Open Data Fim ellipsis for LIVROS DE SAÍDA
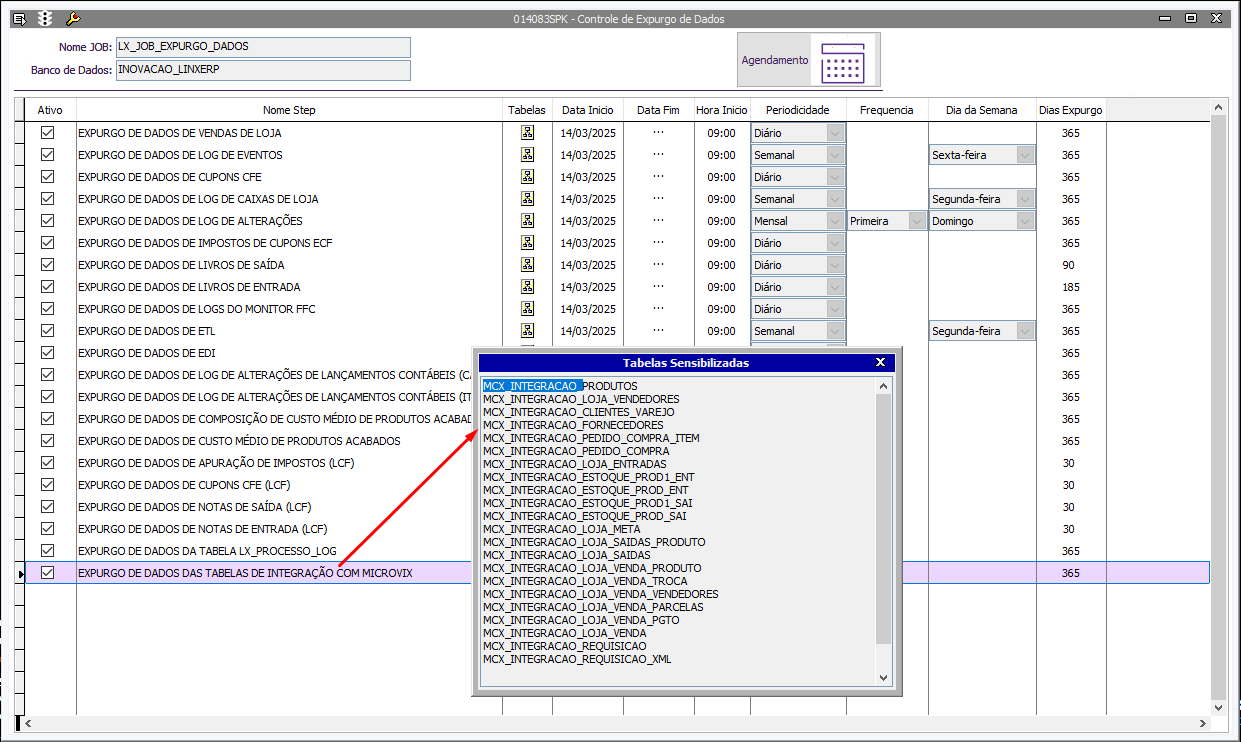The height and width of the screenshot is (742, 1241). coord(658,264)
